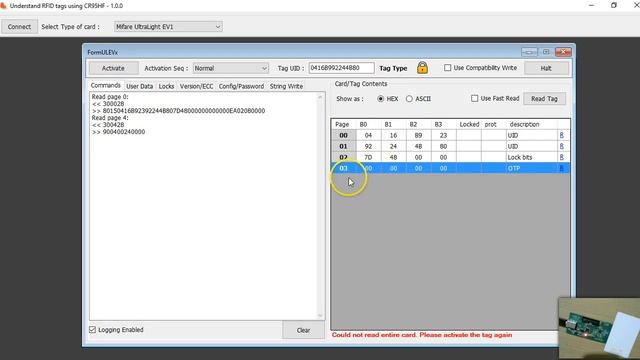Click the OTP description cell
This screenshot has height=360, width=640.
pyautogui.click(x=531, y=168)
